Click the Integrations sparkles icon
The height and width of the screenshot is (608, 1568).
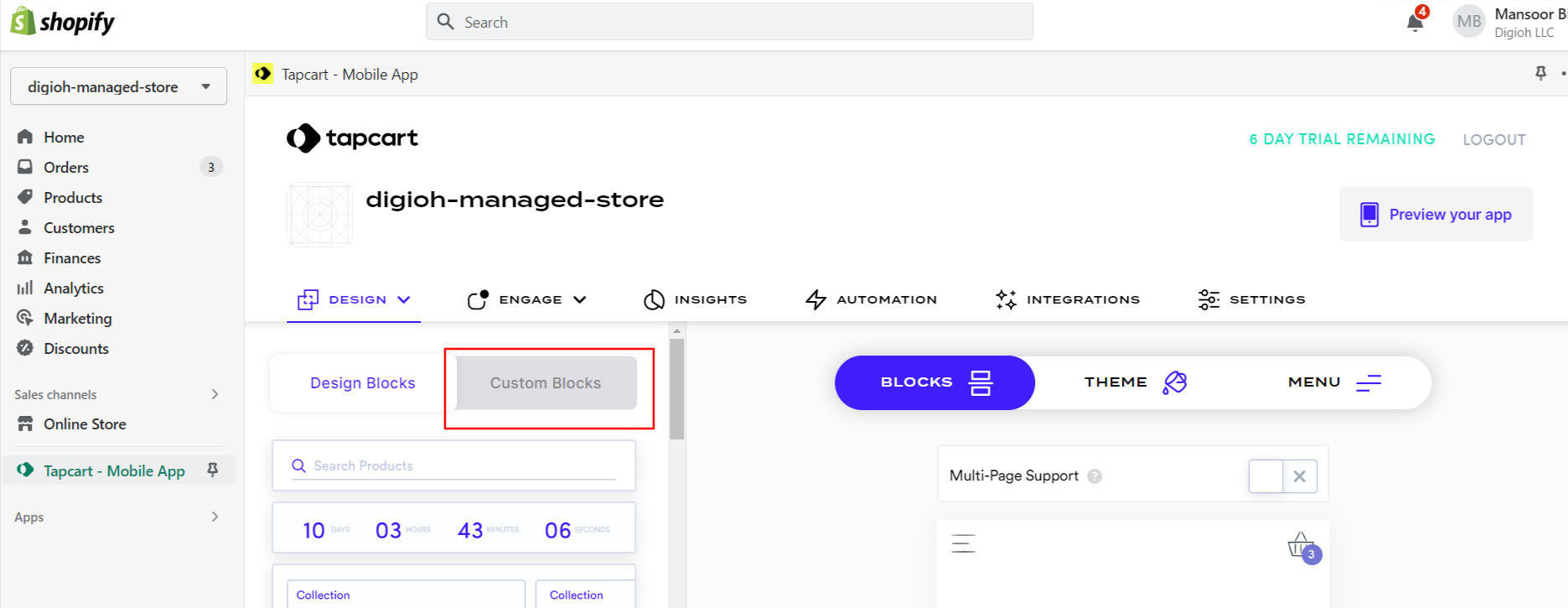(x=1006, y=299)
